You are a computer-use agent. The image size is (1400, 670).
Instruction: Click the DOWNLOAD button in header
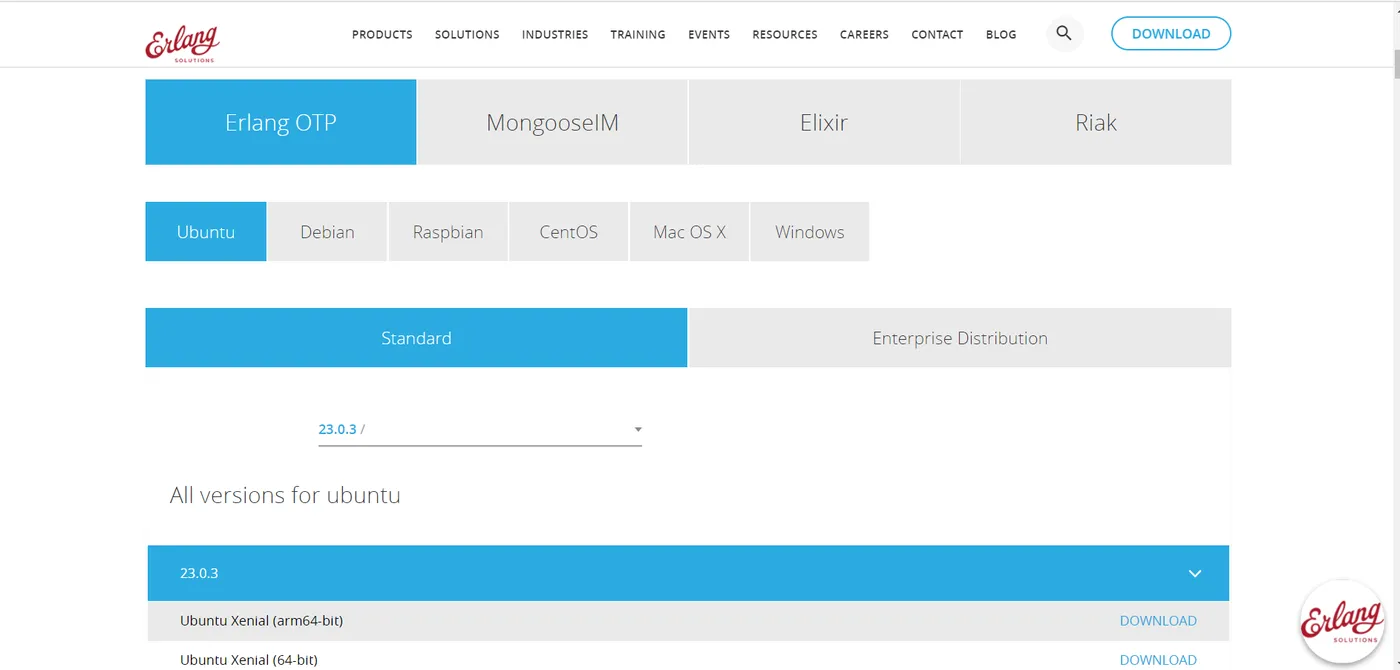coord(1171,34)
